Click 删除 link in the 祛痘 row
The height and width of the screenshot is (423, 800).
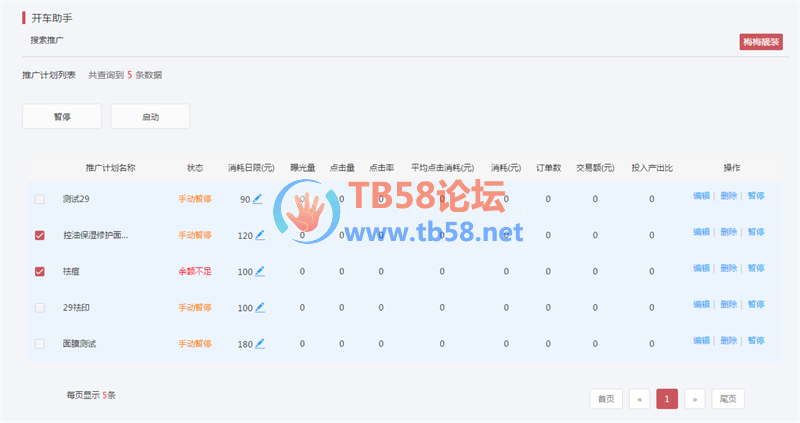(x=728, y=268)
